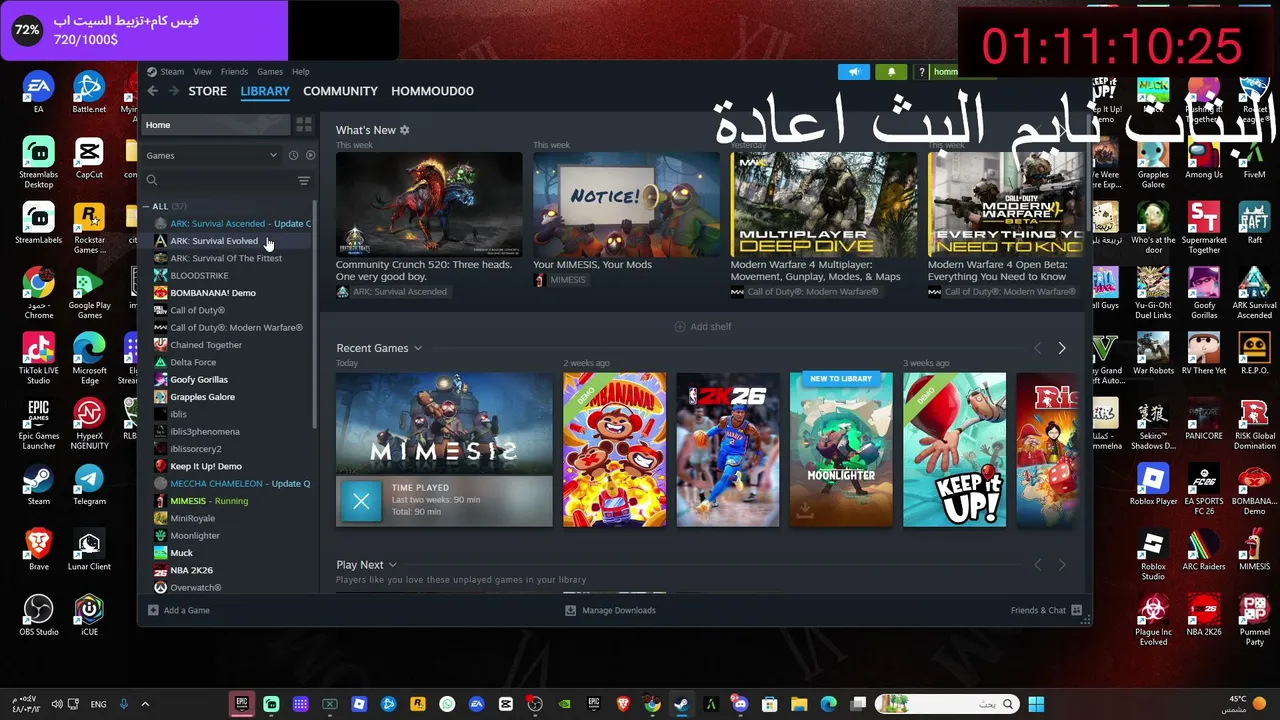The width and height of the screenshot is (1280, 720).
Task: Open the Games filter dropdown
Action: point(212,155)
